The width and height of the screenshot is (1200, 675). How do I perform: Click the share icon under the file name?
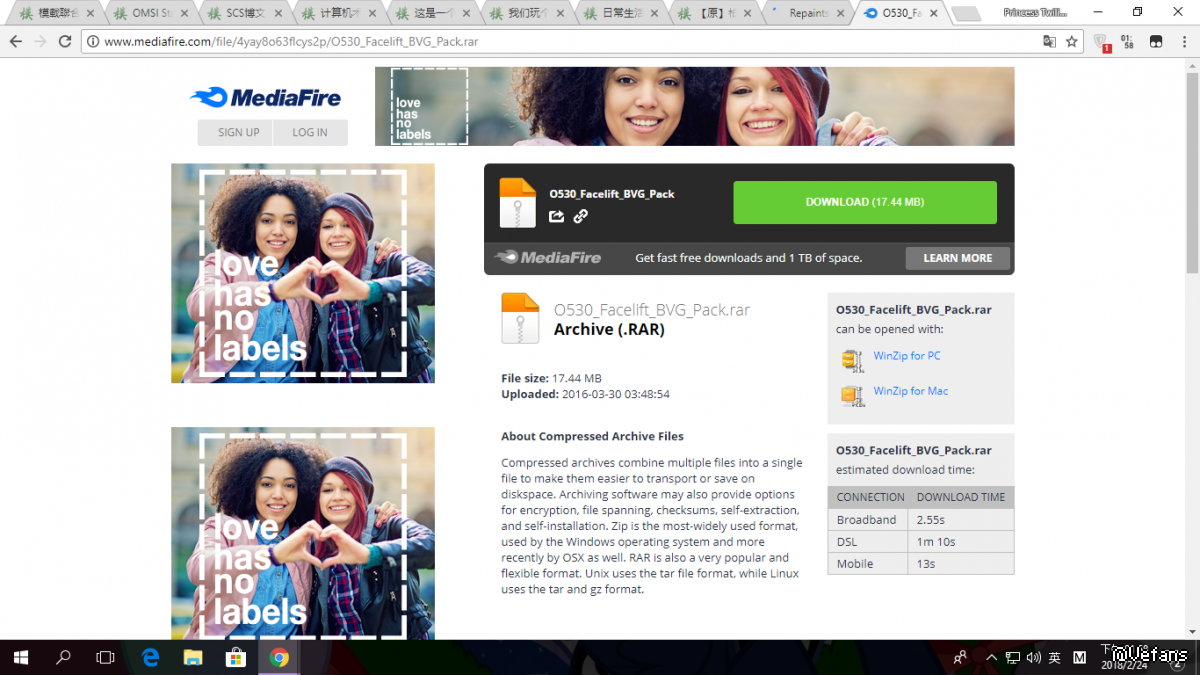click(x=557, y=216)
